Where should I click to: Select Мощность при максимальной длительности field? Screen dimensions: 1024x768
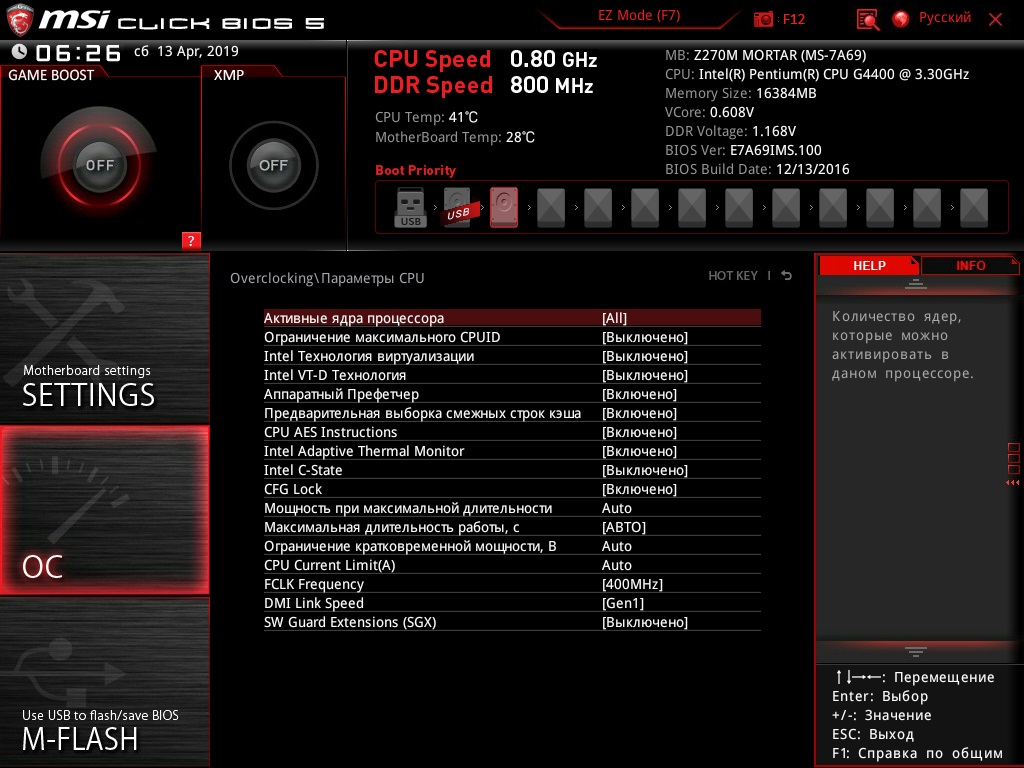coord(512,507)
